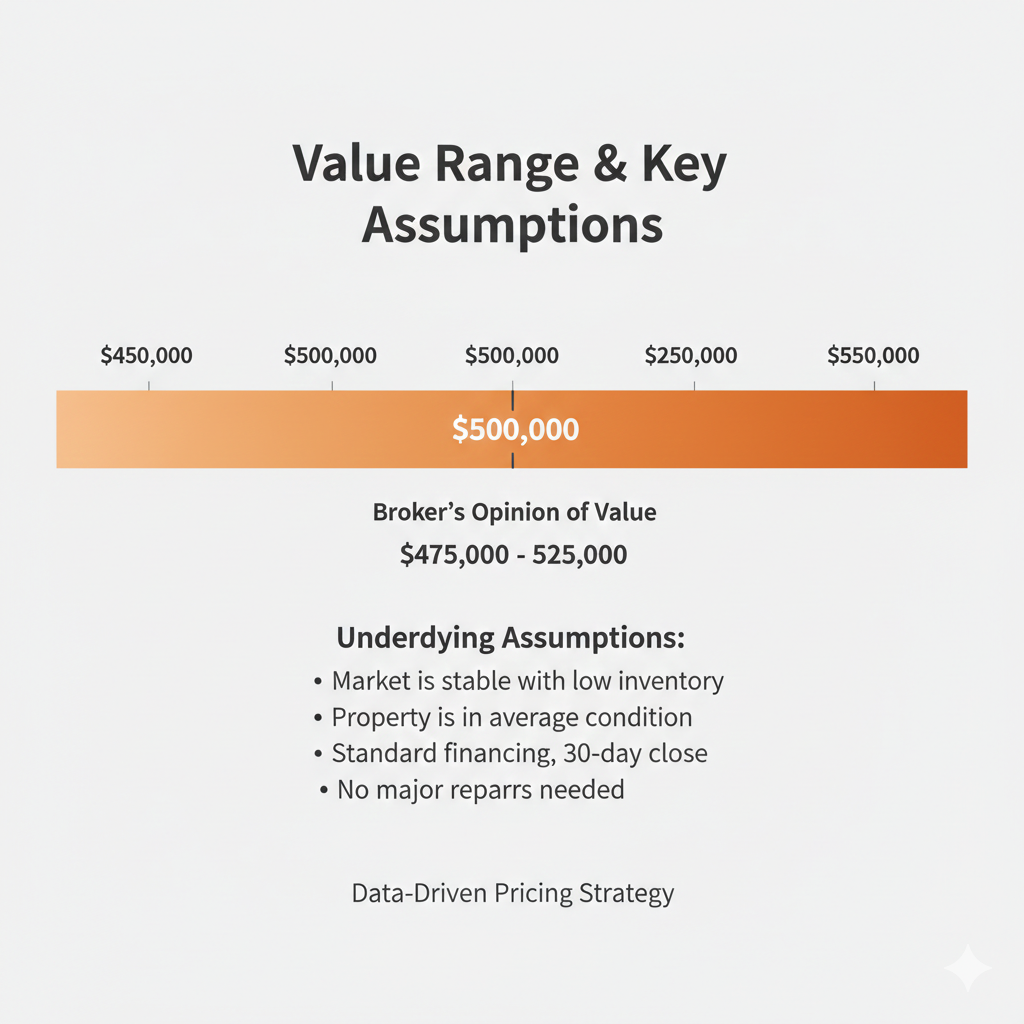Click the $475,000 - 525,000 range text
Image resolution: width=1024 pixels, height=1024 pixels.
513,554
